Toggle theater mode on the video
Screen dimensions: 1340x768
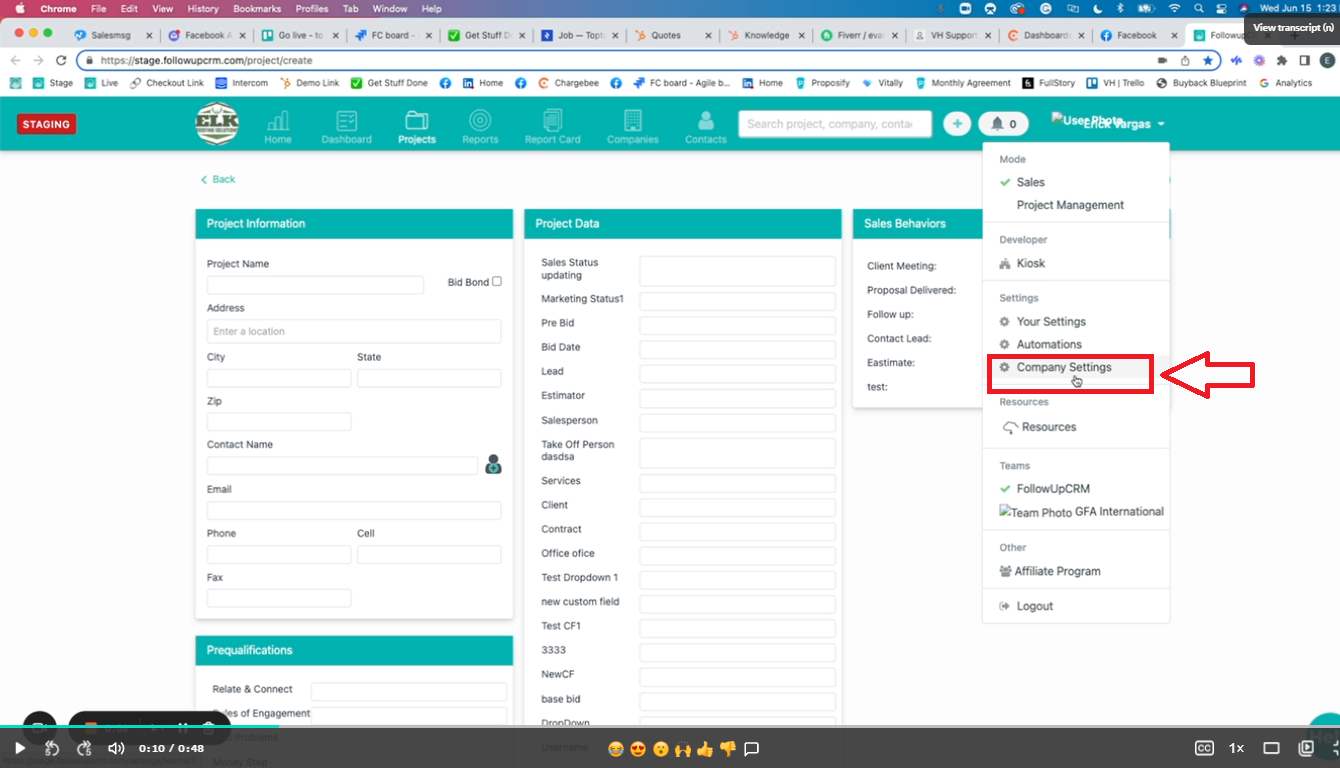(x=1271, y=748)
